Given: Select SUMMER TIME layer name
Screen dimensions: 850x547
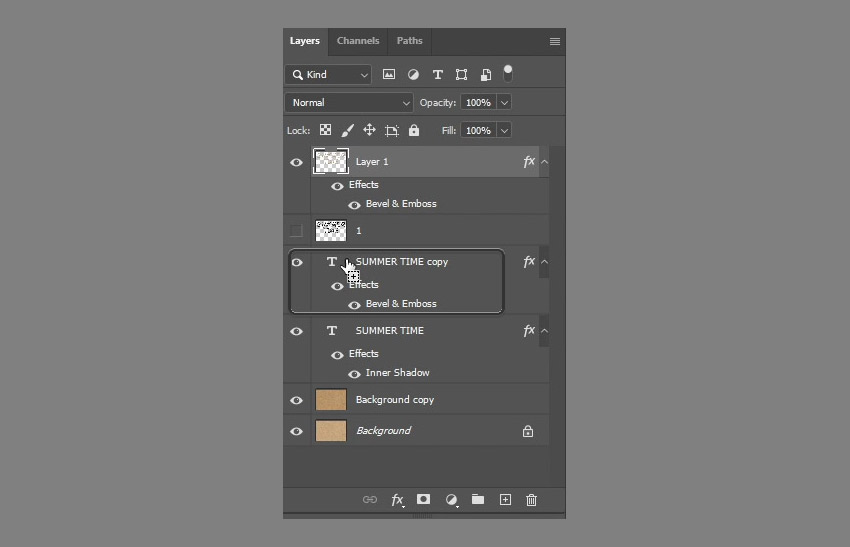Looking at the screenshot, I should (x=390, y=331).
